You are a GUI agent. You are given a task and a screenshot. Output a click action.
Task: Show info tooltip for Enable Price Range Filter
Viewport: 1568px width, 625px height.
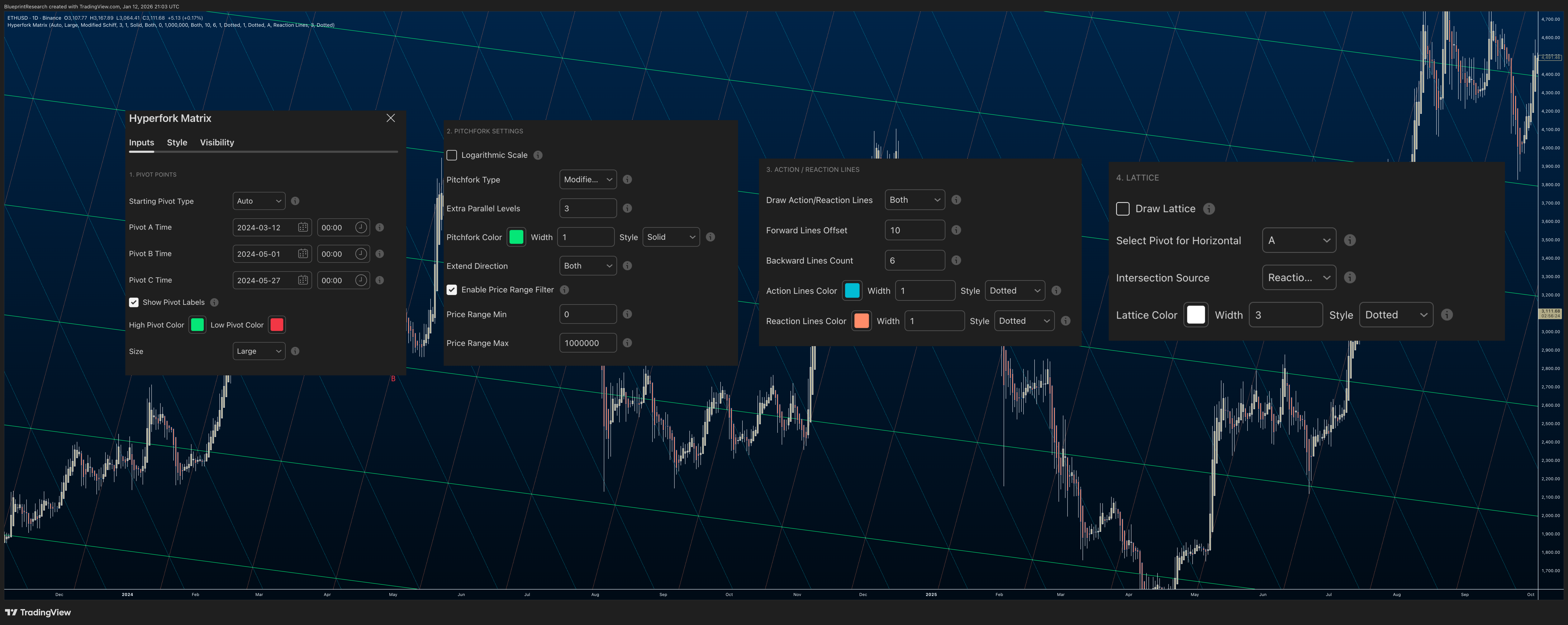click(564, 290)
